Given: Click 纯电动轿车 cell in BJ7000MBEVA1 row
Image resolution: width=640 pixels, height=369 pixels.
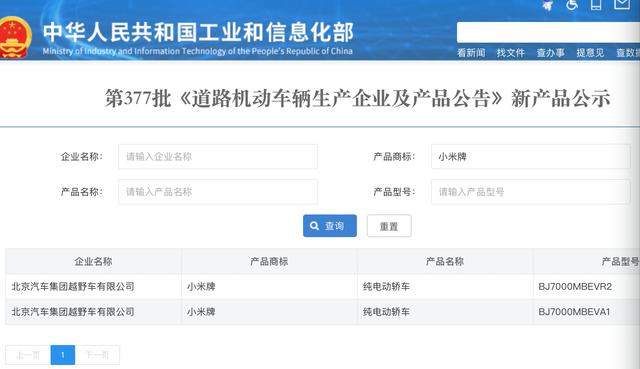Looking at the screenshot, I should pyautogui.click(x=445, y=312).
